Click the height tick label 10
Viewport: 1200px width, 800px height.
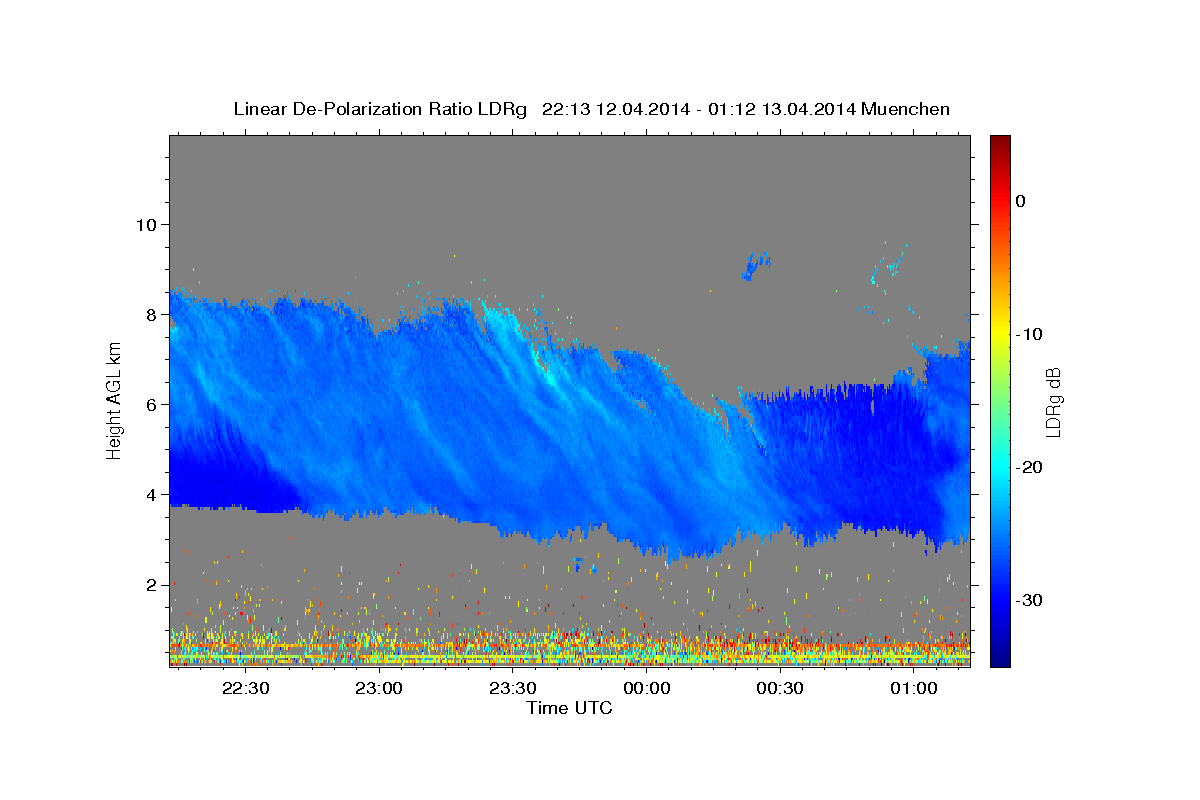(x=147, y=224)
